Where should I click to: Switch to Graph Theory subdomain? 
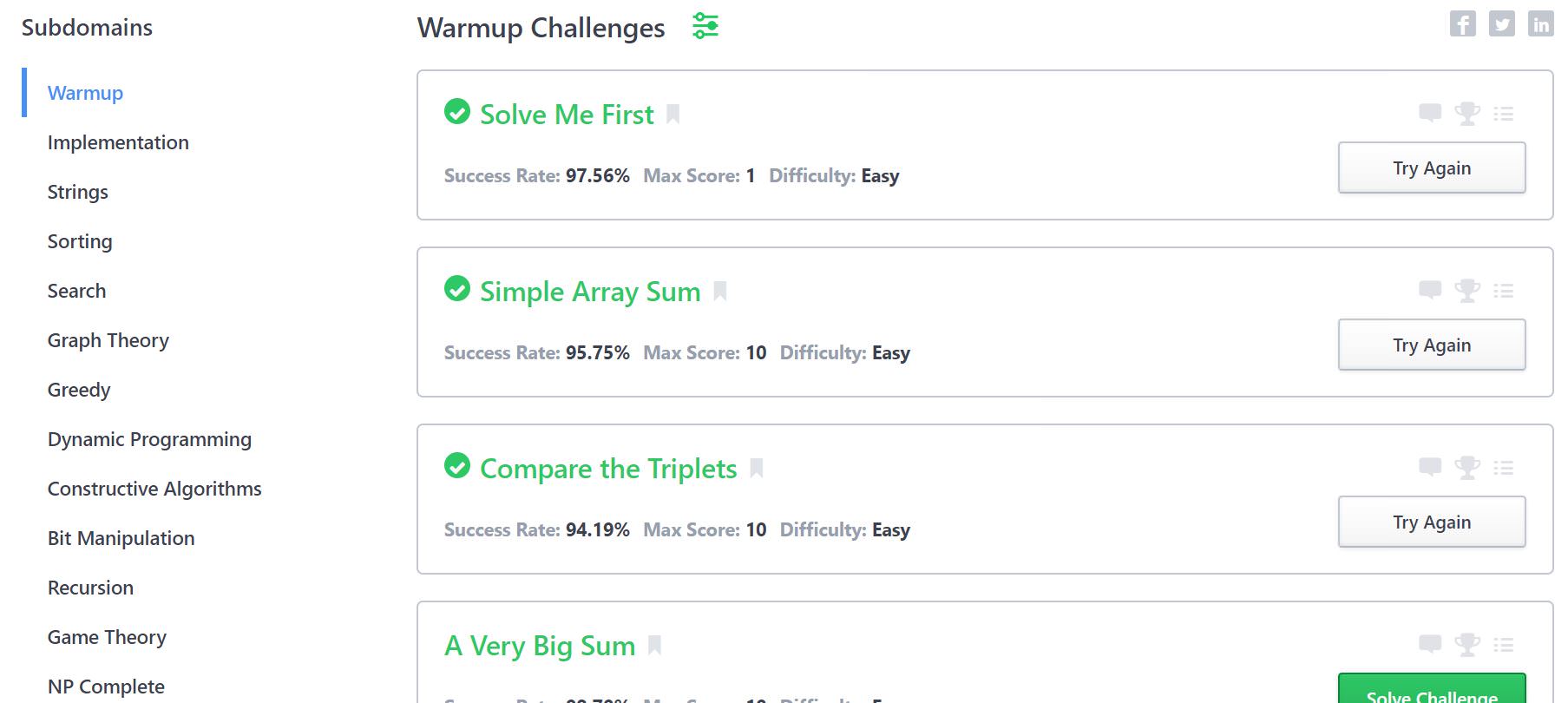(x=108, y=340)
